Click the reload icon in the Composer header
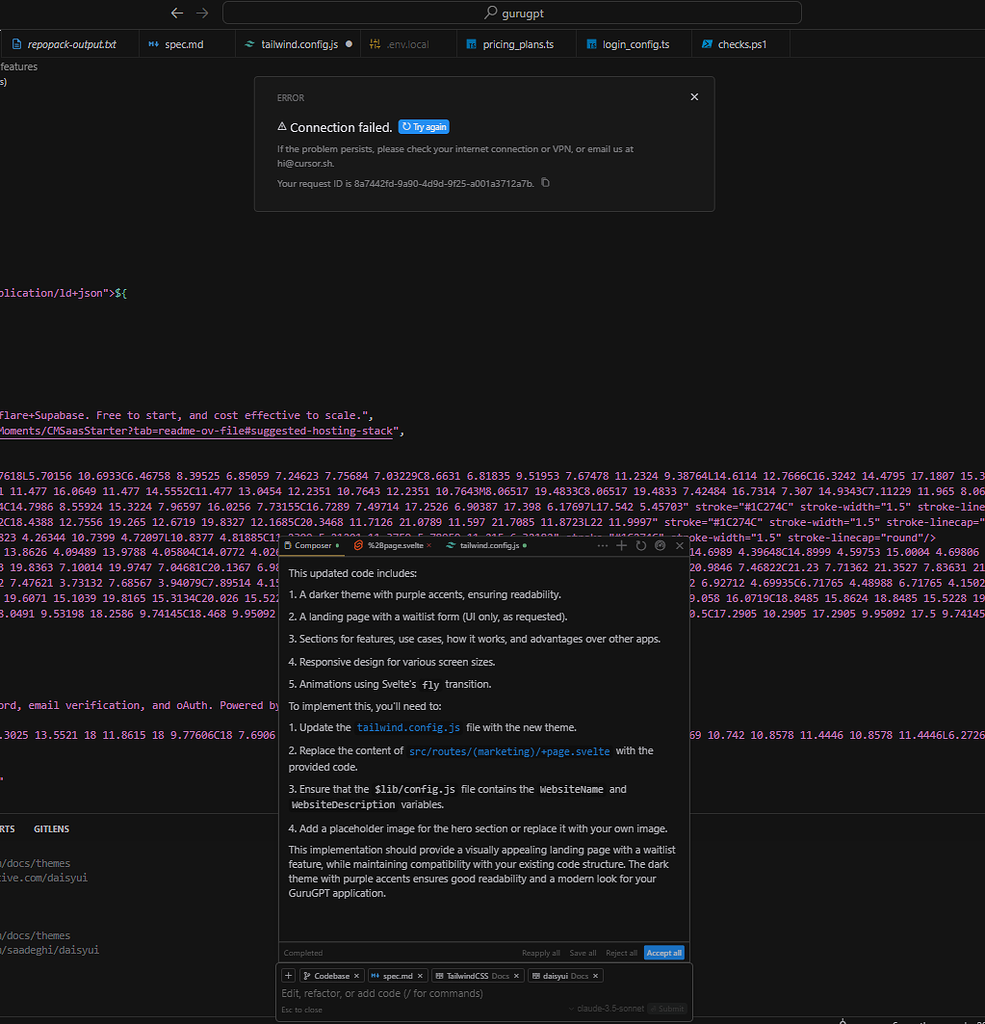 pos(641,545)
